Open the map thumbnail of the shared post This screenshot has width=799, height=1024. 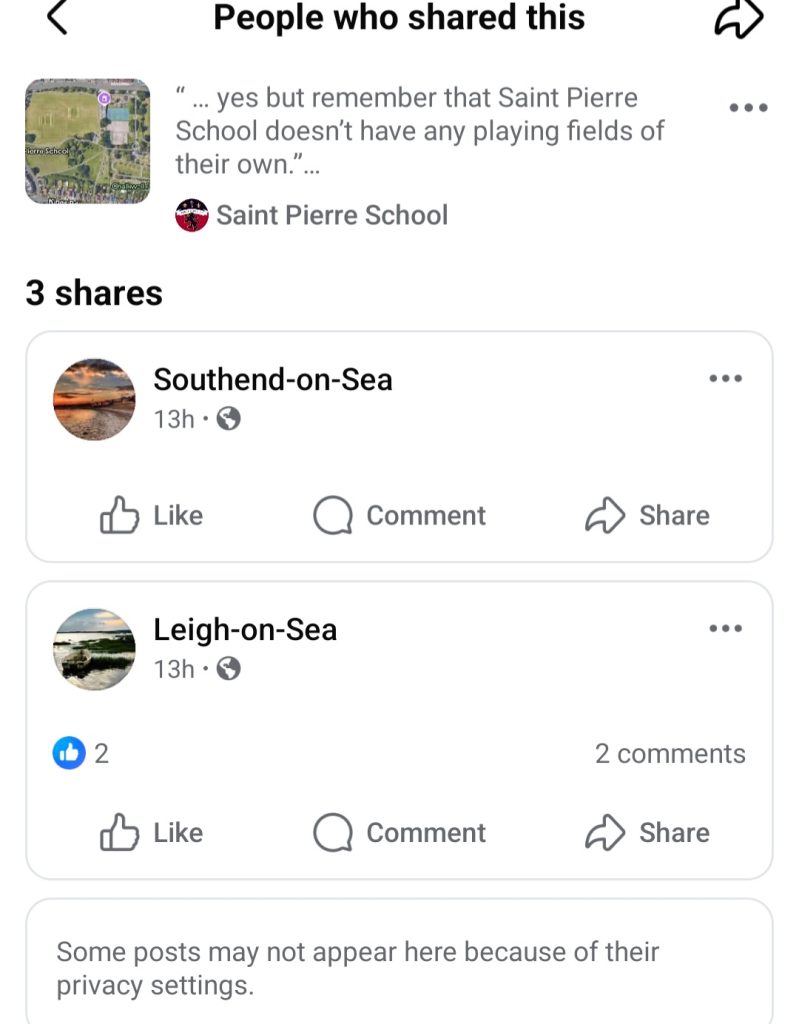point(87,141)
